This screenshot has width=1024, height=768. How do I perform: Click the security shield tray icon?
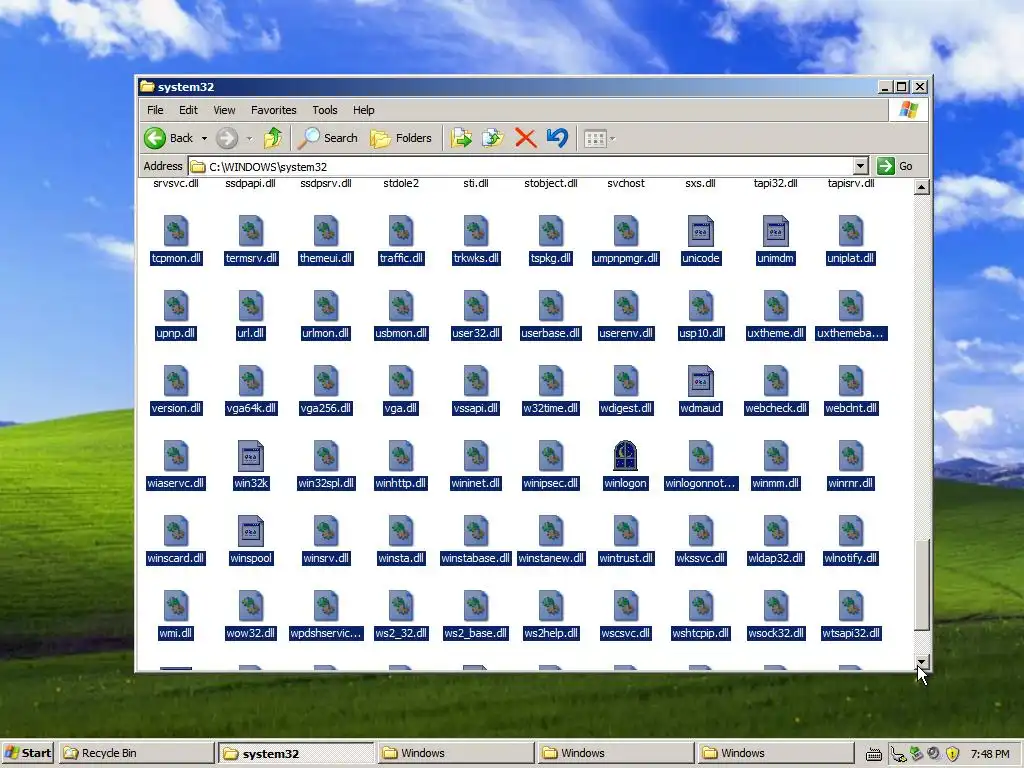point(953,754)
